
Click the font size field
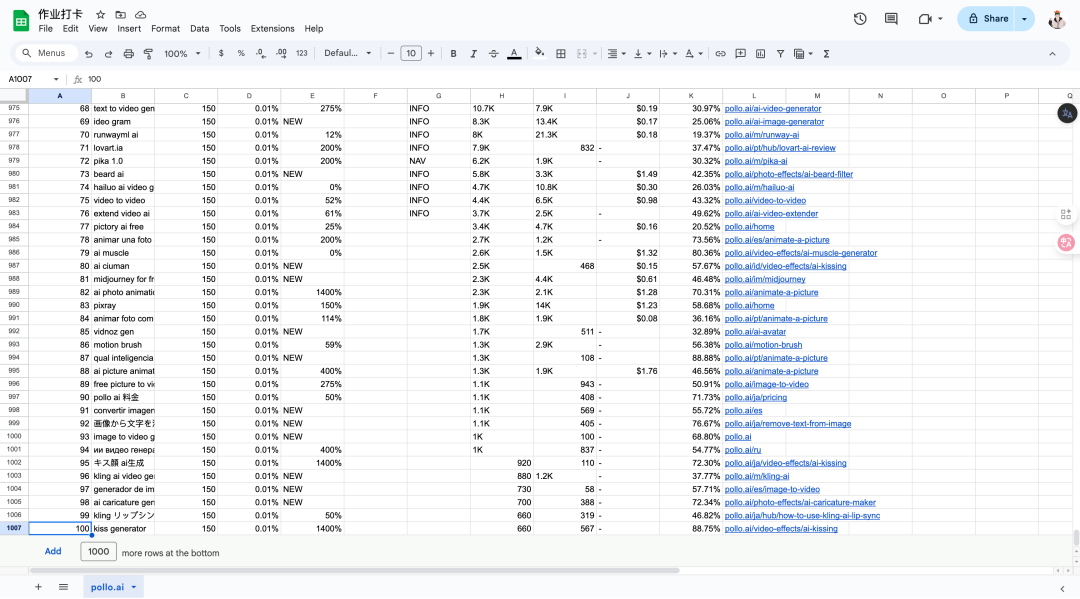411,54
